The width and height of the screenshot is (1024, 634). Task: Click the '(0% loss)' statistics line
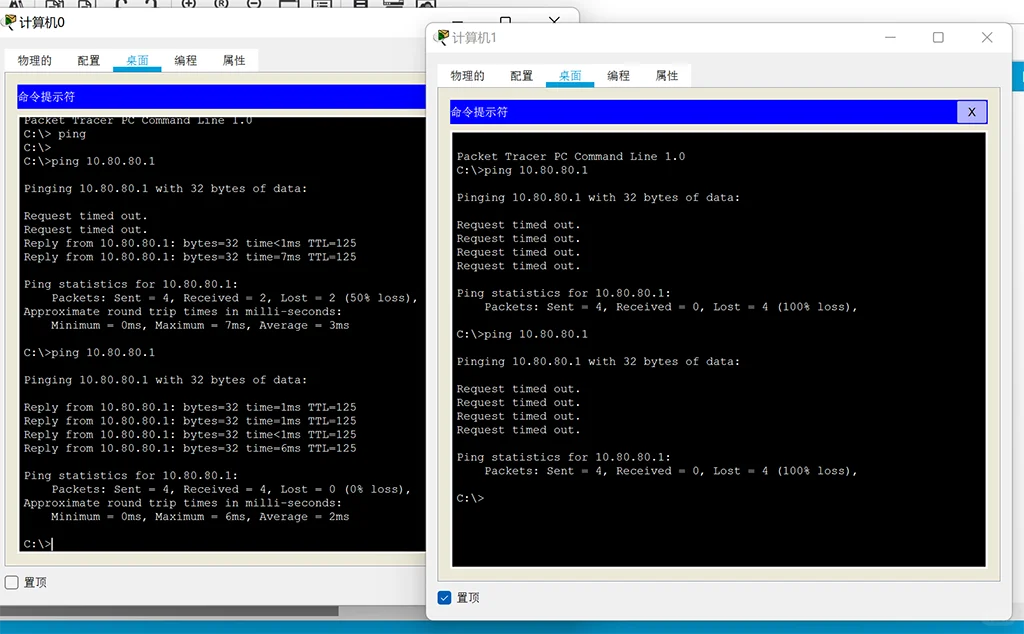coord(231,489)
